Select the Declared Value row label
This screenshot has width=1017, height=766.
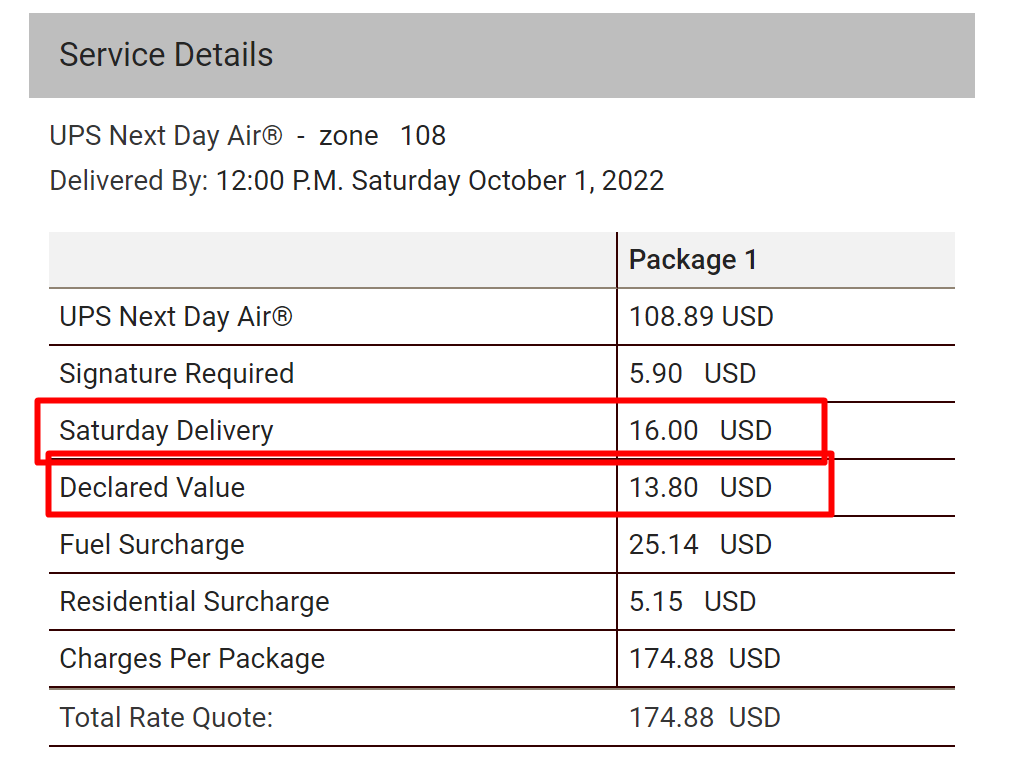click(152, 488)
